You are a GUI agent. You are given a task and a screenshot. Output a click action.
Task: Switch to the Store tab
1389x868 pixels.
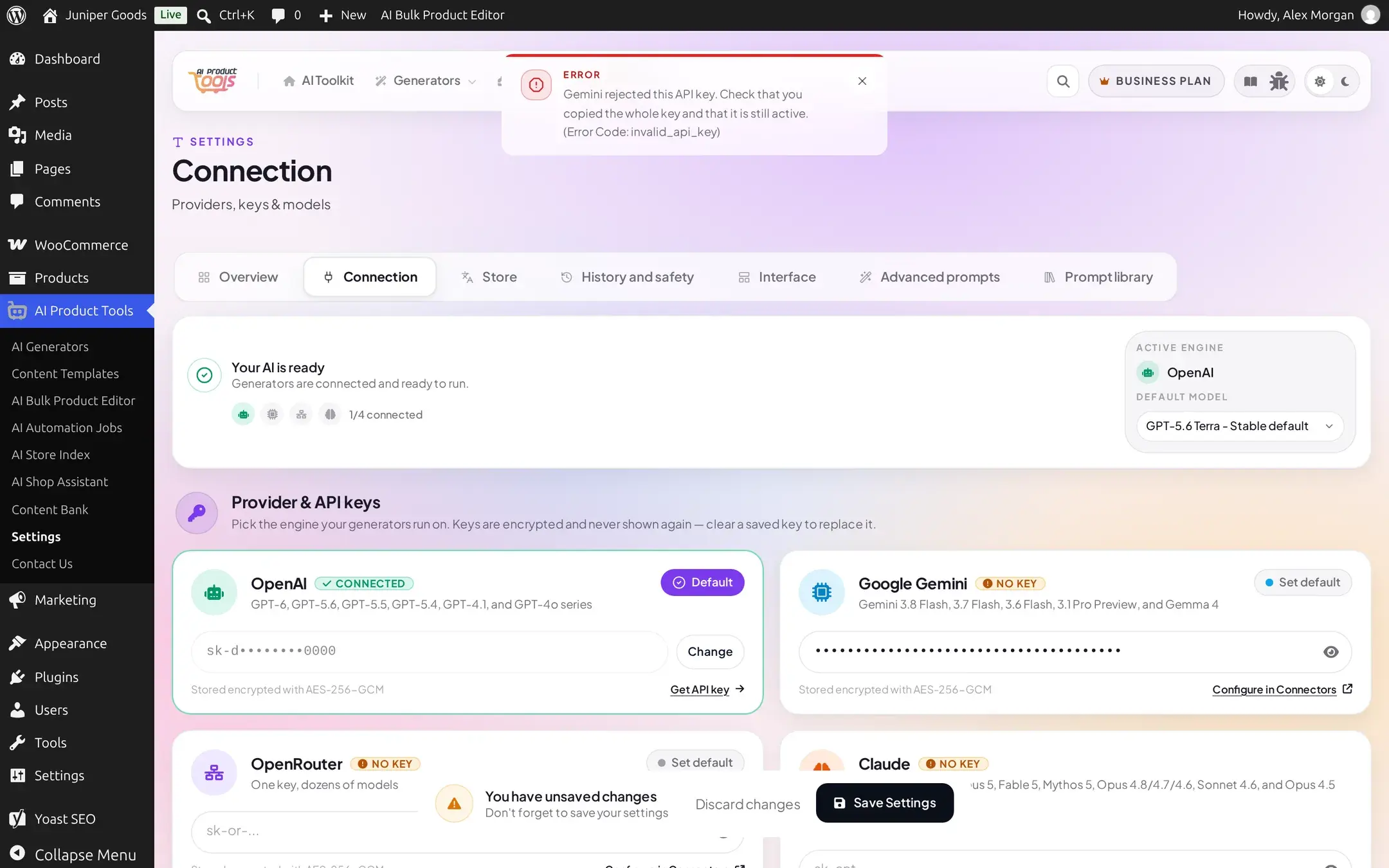[489, 277]
